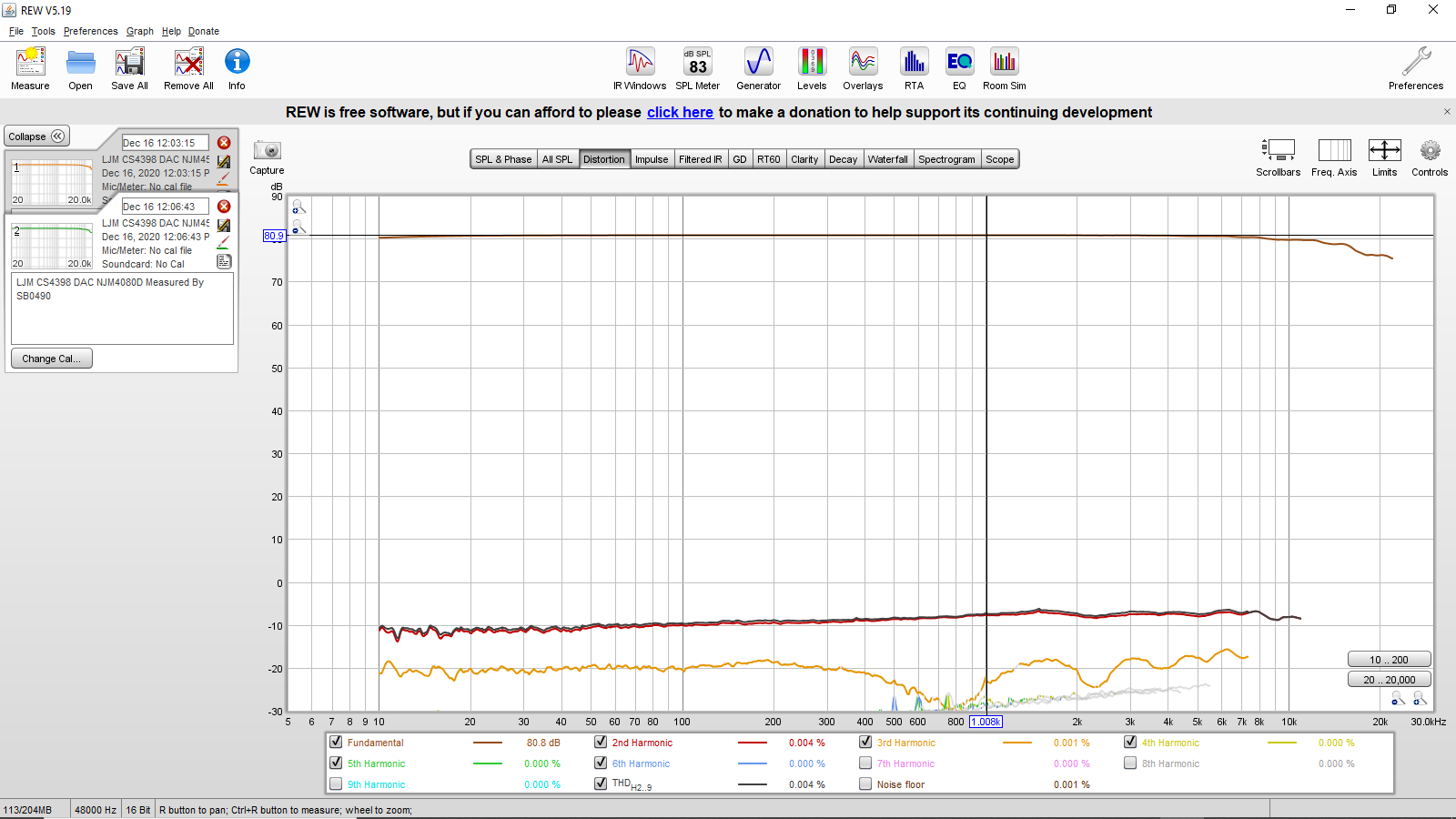Click the 3rd Harmonic orange line swatch
This screenshot has height=819, width=1456.
click(x=1016, y=743)
